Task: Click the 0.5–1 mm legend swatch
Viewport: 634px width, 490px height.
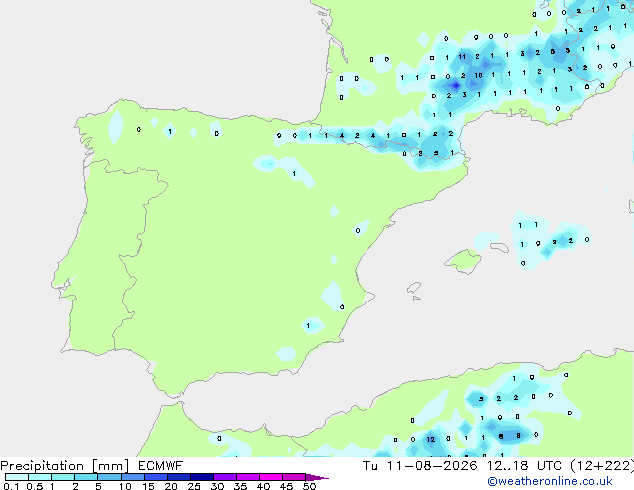Action: pyautogui.click(x=40, y=477)
